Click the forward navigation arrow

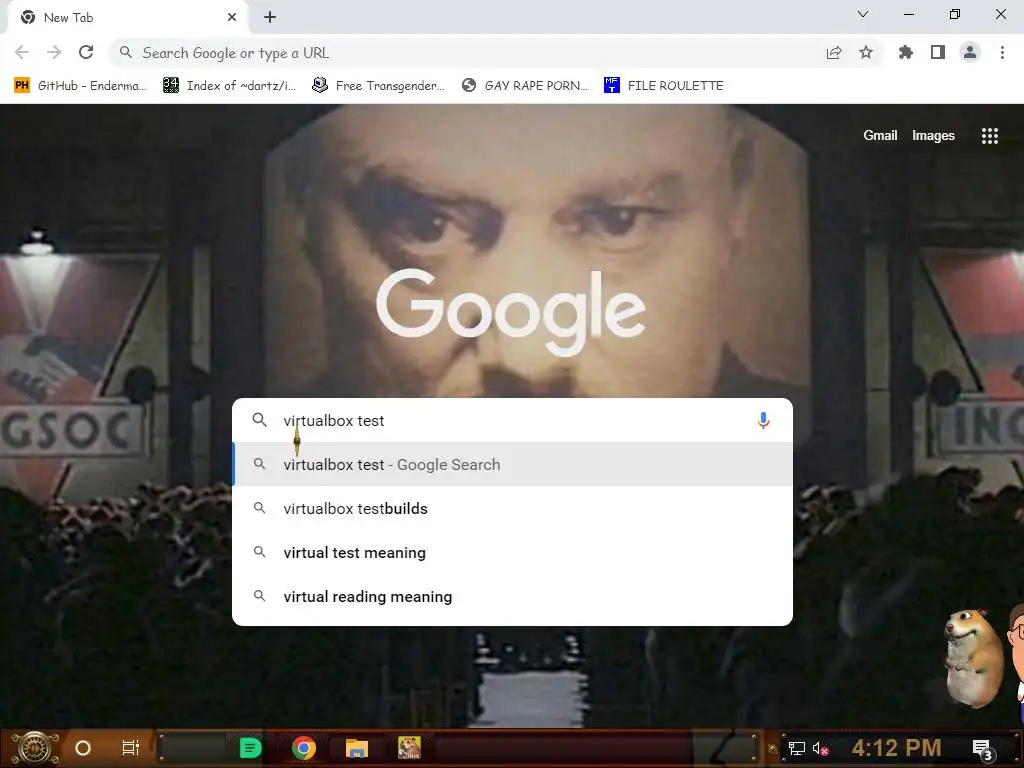point(54,52)
